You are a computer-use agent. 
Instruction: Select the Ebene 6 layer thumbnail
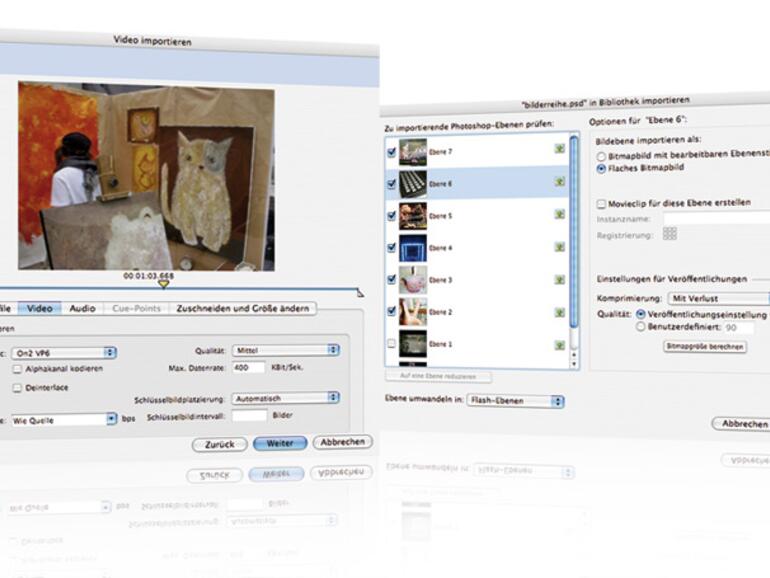(x=412, y=184)
